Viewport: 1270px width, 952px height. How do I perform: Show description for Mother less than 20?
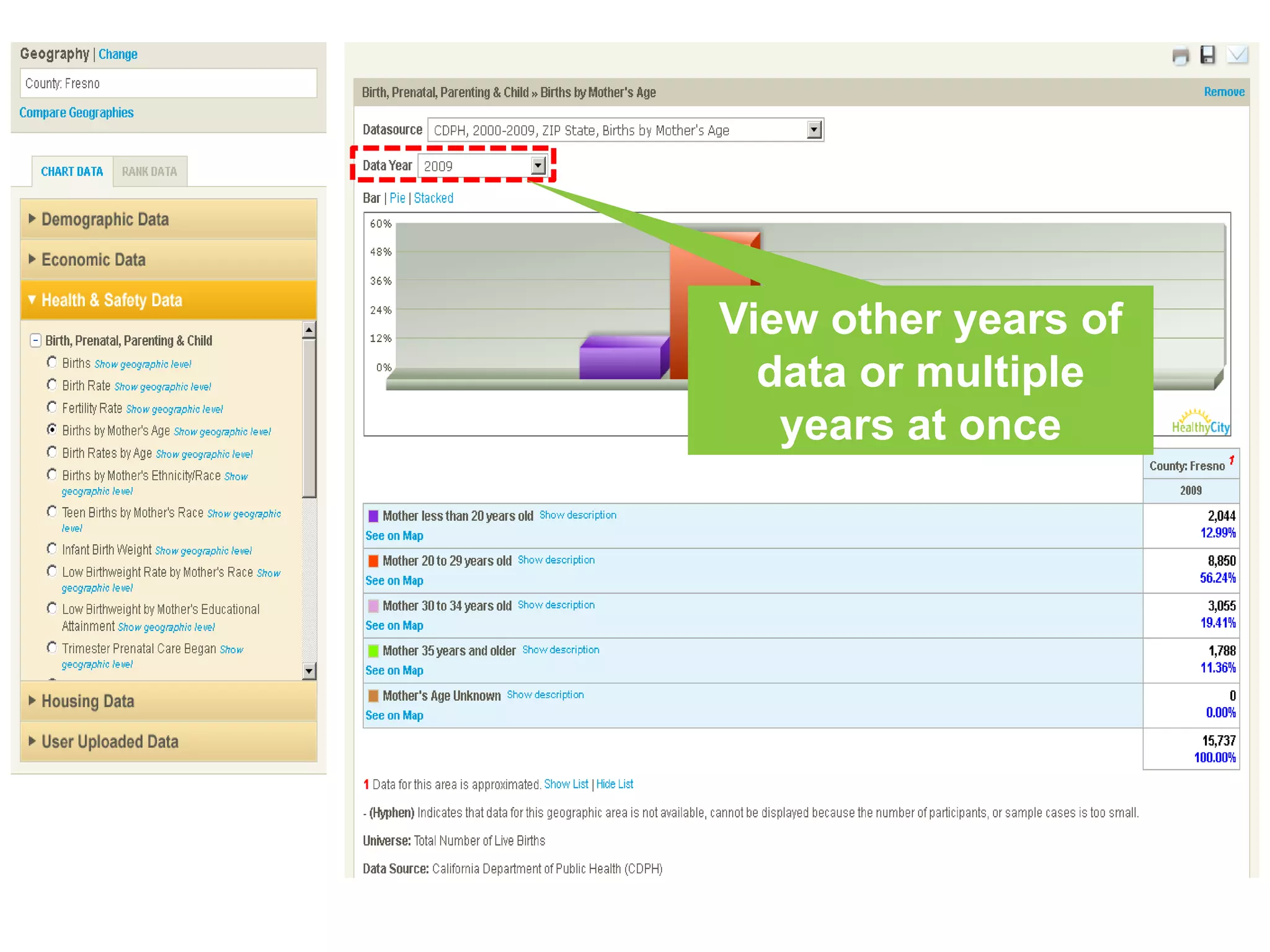pyautogui.click(x=578, y=515)
